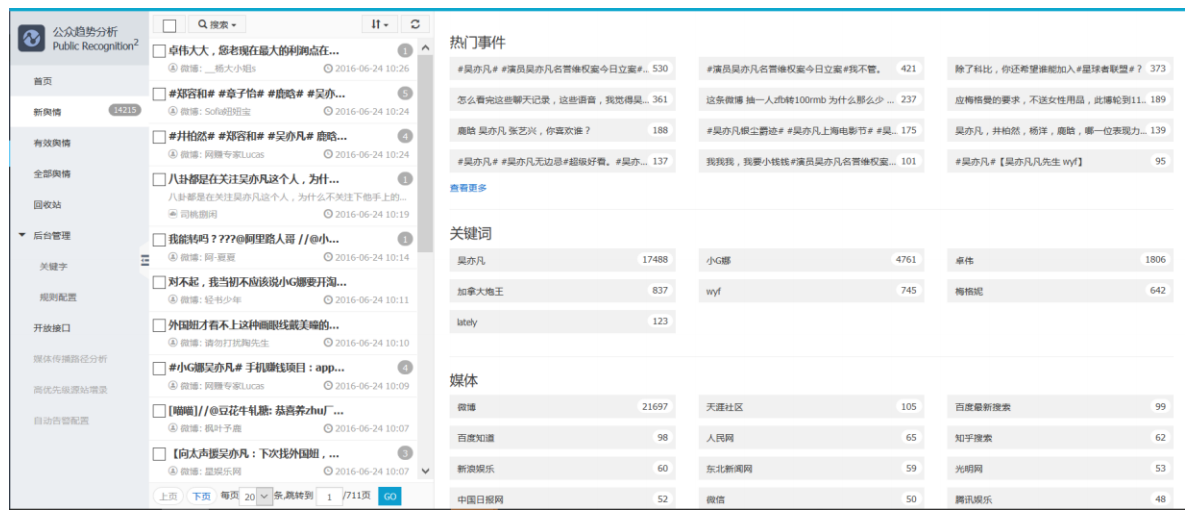Open hot event with count 421
Screen dimensions: 1199x517
(x=811, y=69)
